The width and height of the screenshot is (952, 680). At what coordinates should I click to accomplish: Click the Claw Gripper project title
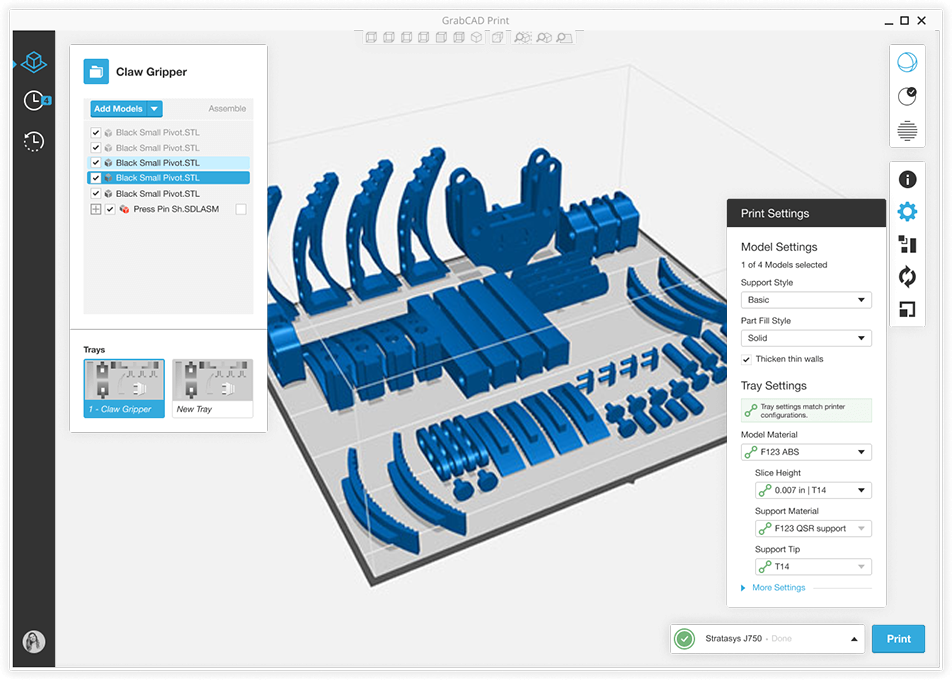[151, 72]
